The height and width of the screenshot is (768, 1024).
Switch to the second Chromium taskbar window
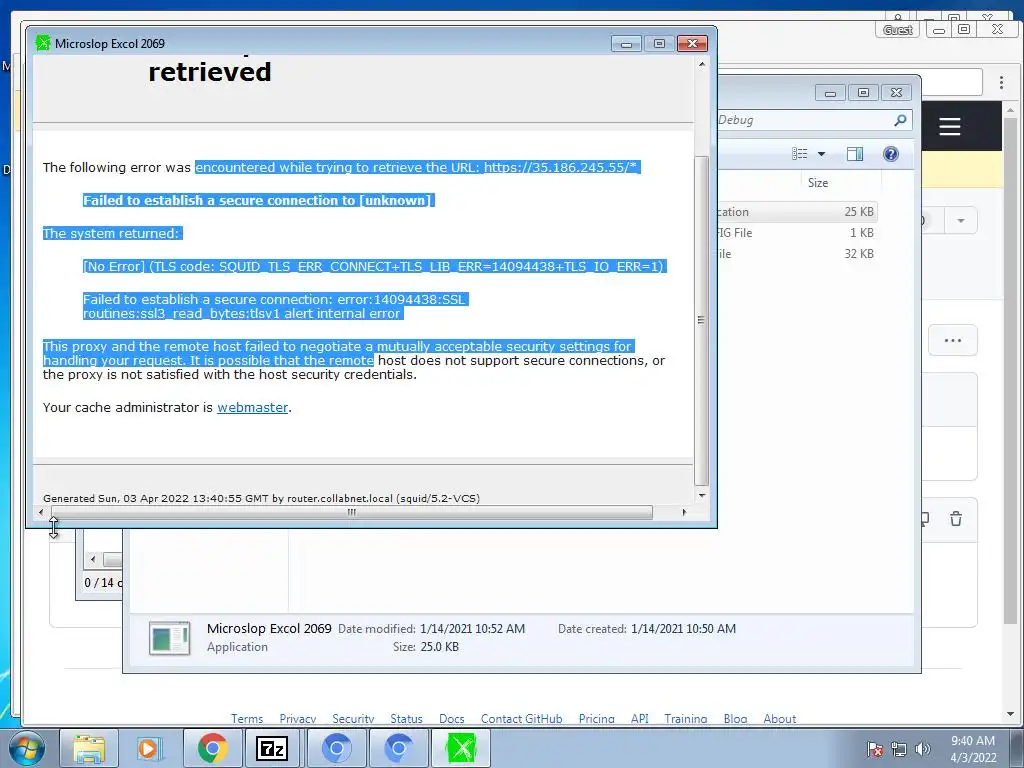tap(398, 748)
